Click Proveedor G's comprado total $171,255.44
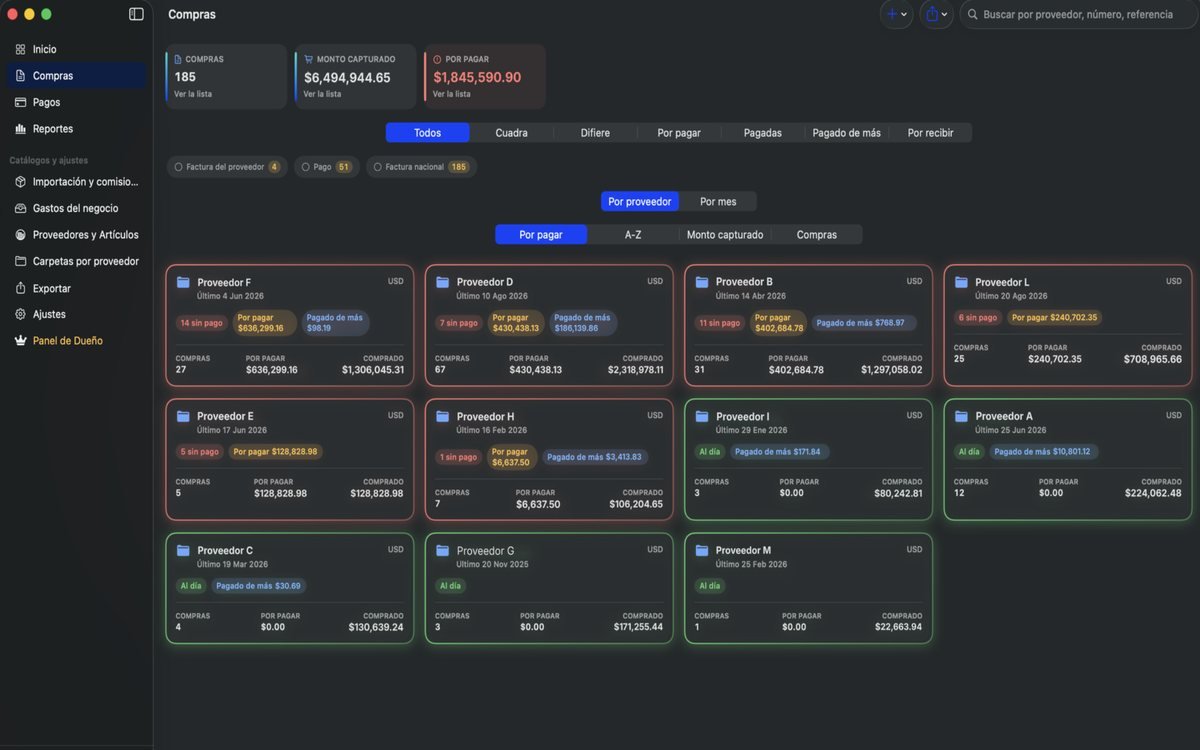The width and height of the screenshot is (1200, 750). (x=638, y=628)
